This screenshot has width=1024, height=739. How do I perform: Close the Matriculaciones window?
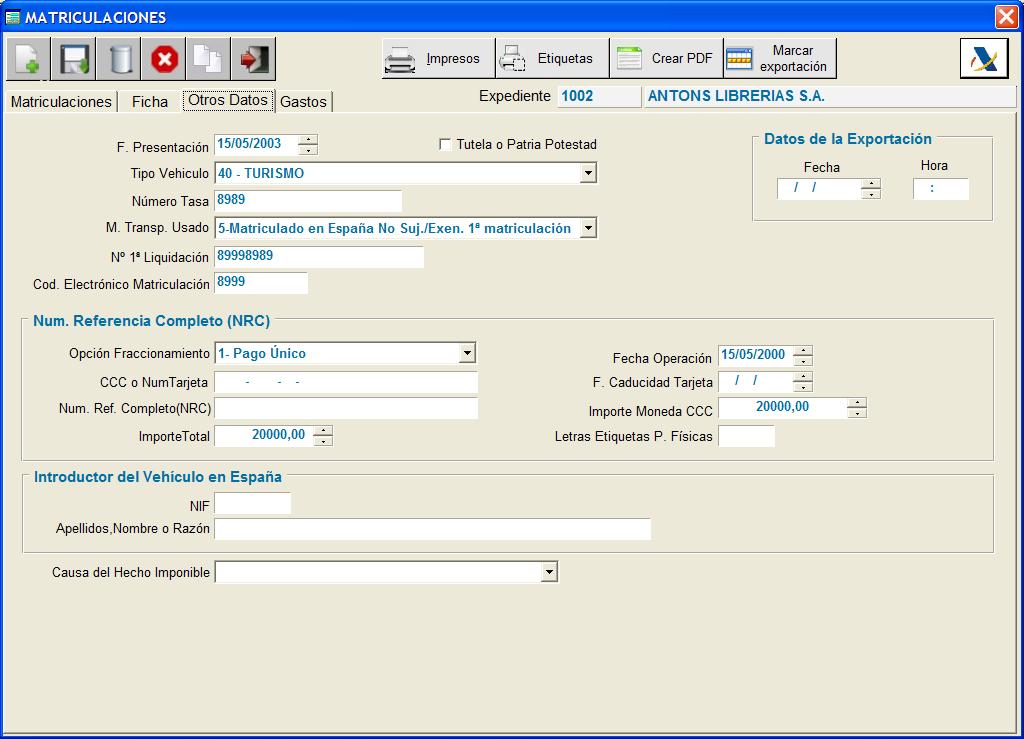click(1006, 16)
